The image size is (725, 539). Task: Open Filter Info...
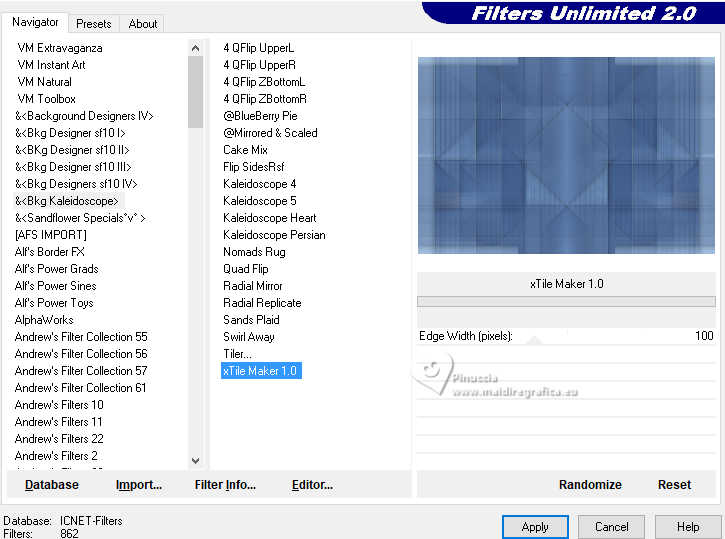(225, 485)
